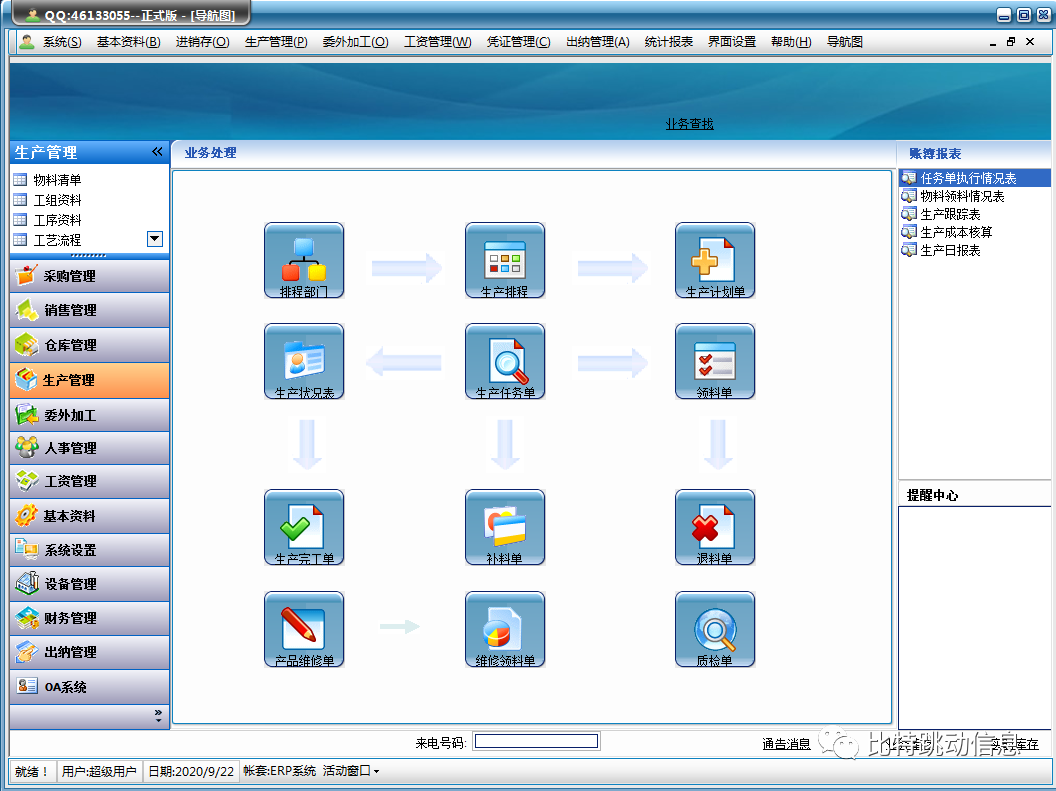The height and width of the screenshot is (791, 1056).
Task: Click the 质检单 magnifier icon
Action: [x=714, y=627]
